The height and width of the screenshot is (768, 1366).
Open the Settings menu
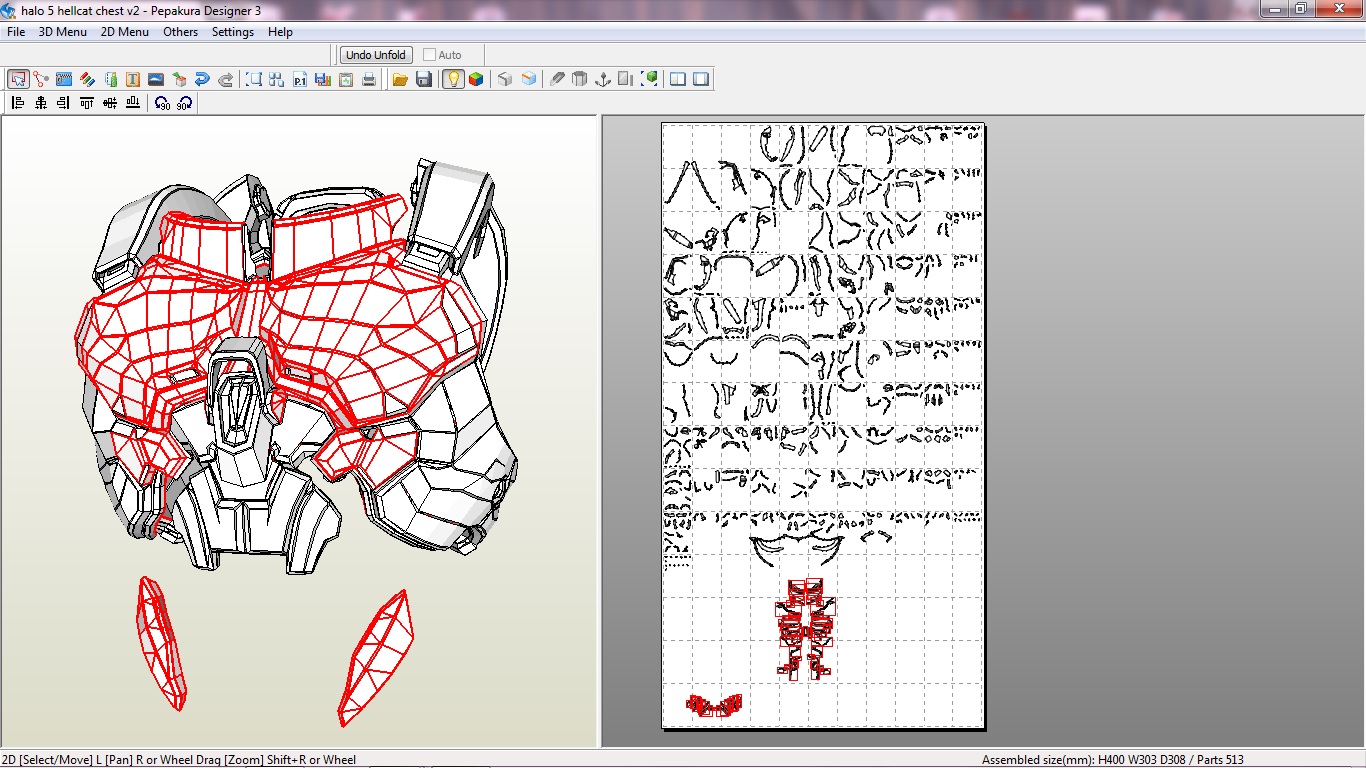click(233, 32)
